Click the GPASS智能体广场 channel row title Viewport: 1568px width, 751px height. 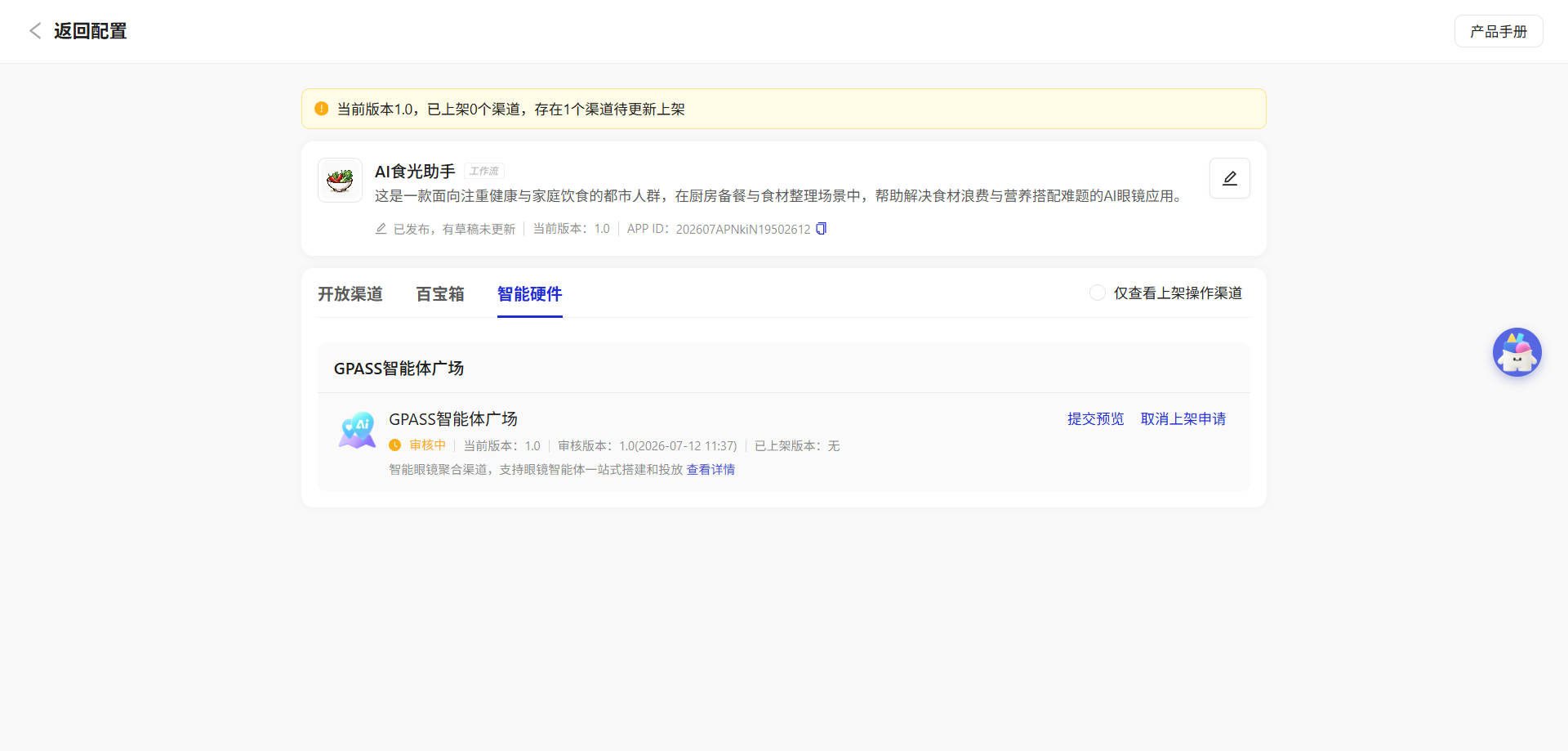453,418
